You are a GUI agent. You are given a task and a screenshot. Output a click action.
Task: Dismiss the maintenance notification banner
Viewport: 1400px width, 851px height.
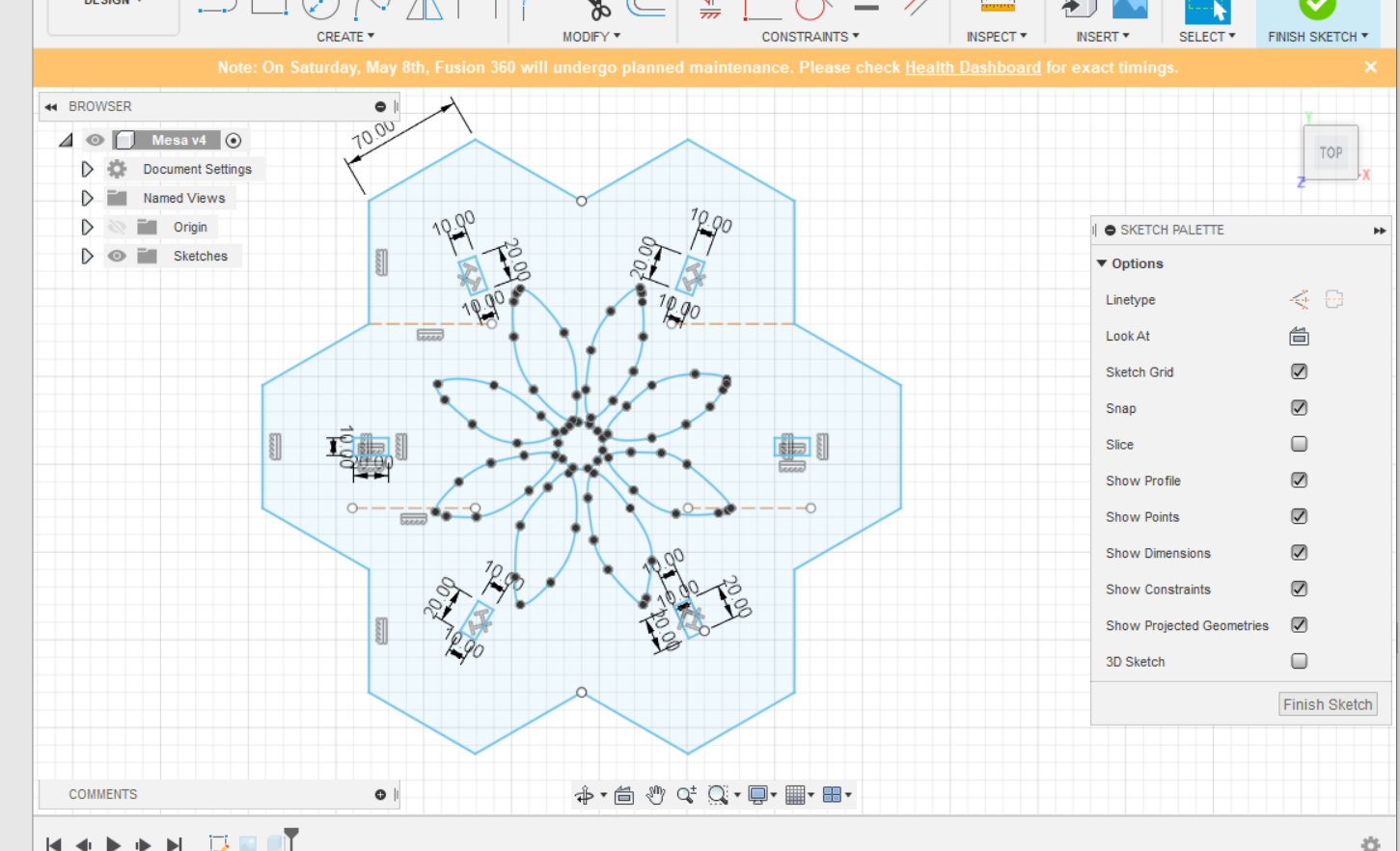1370,67
